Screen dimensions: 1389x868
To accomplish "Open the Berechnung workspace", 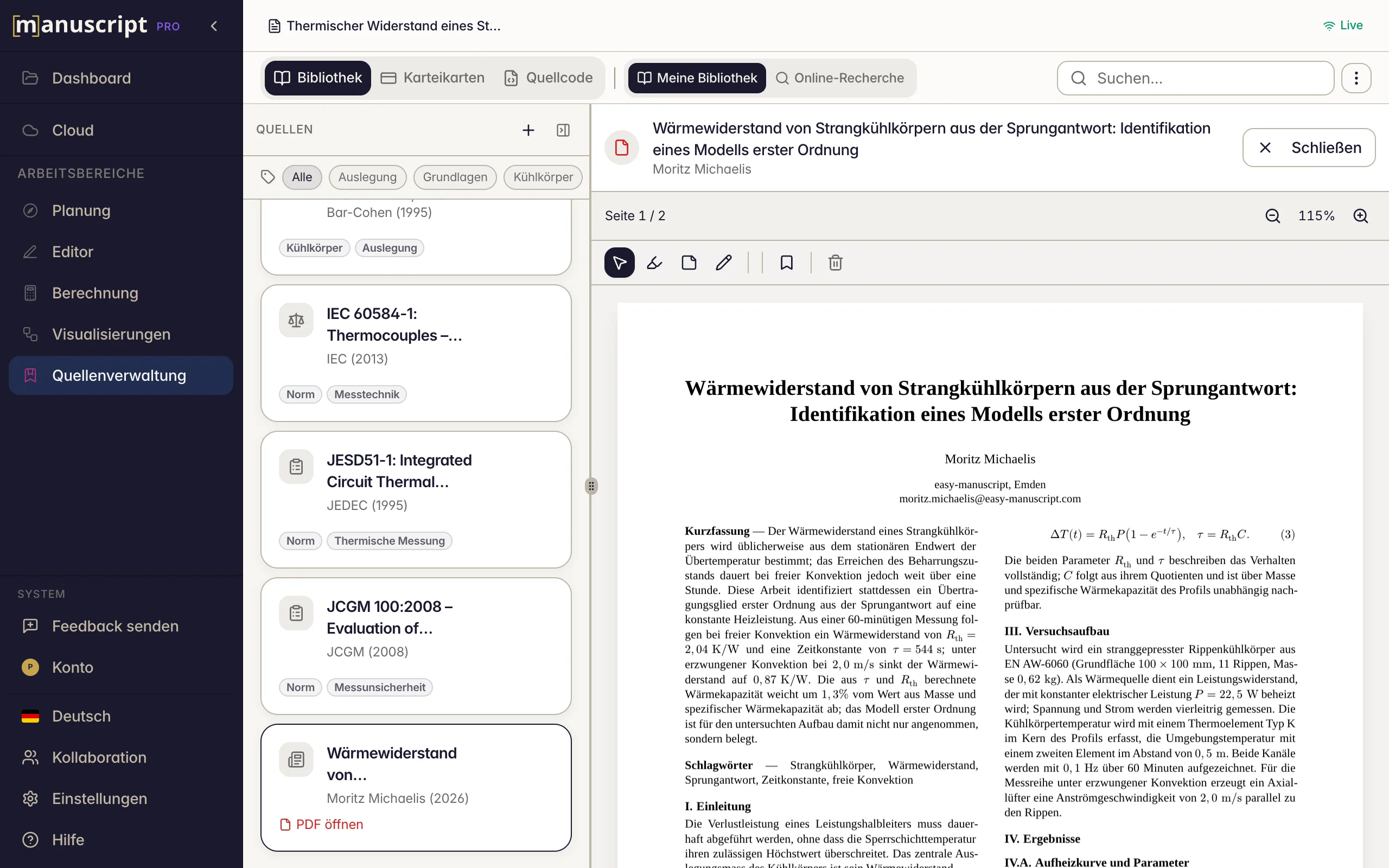I will 121,293.
